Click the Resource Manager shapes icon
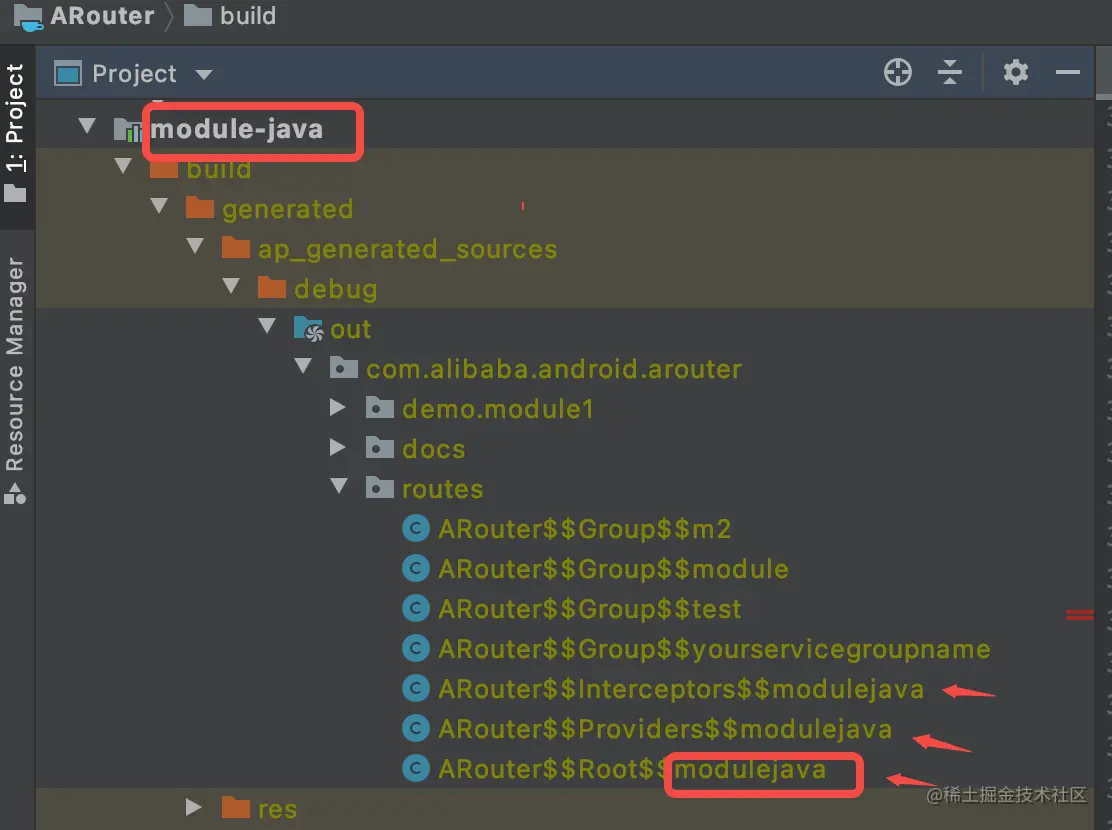The height and width of the screenshot is (830, 1112). pos(15,493)
